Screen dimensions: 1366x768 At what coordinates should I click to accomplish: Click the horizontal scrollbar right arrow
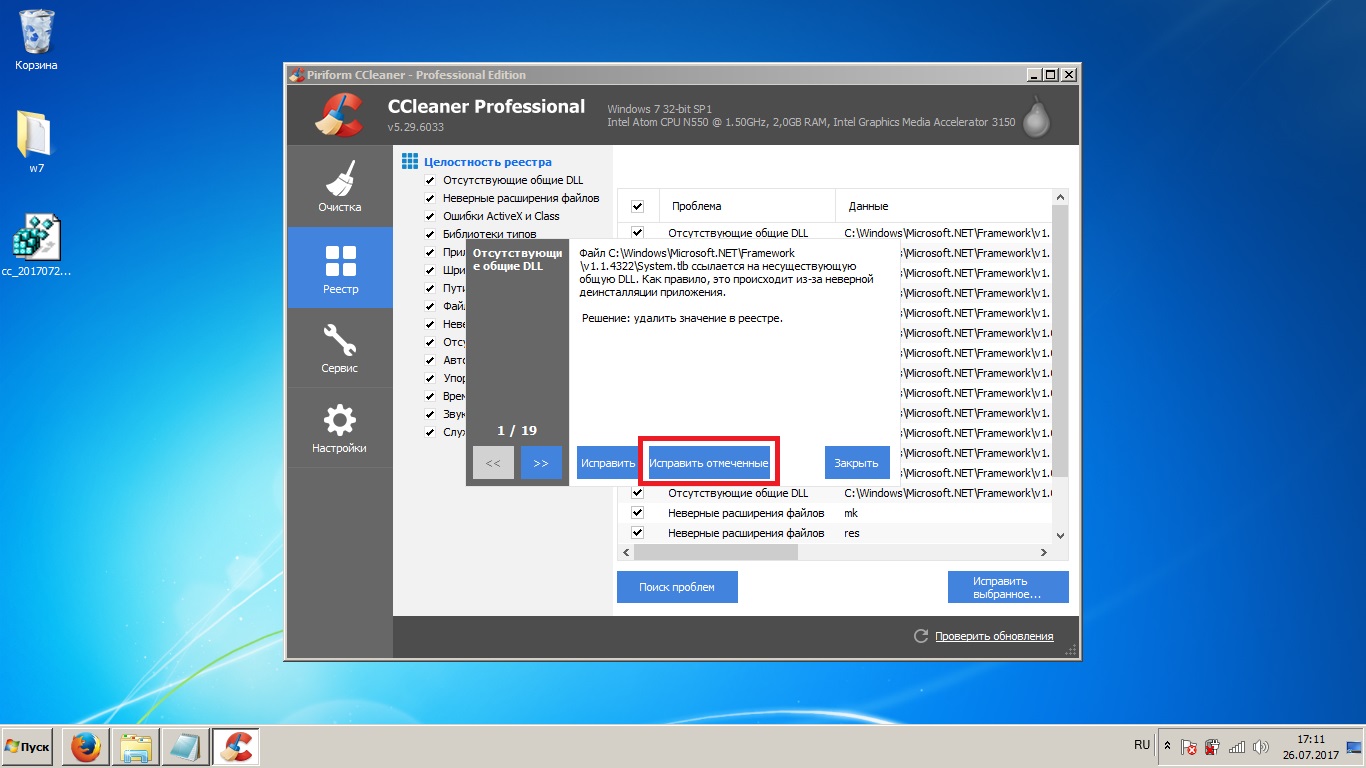coord(1044,552)
